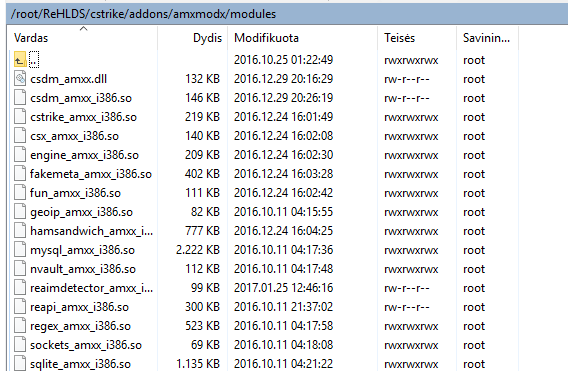Click the sort arrow above Vardas
Viewport: 568px width, 371px height.
click(x=84, y=28)
